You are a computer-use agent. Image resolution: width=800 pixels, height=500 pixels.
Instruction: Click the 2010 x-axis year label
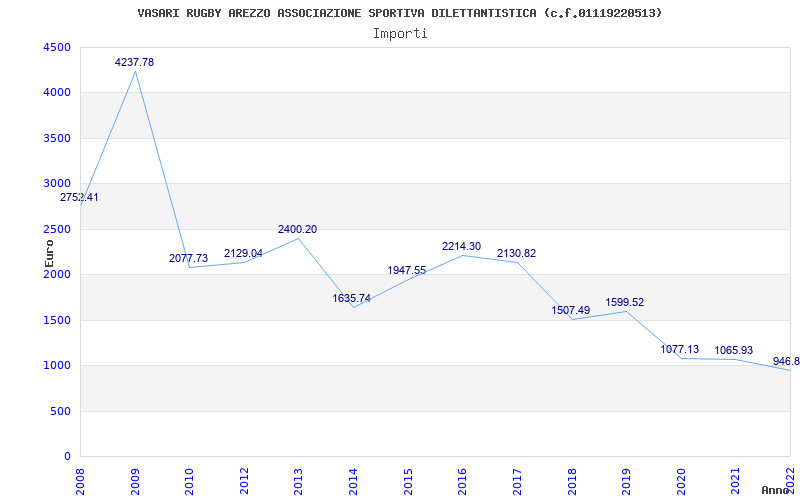190,480
